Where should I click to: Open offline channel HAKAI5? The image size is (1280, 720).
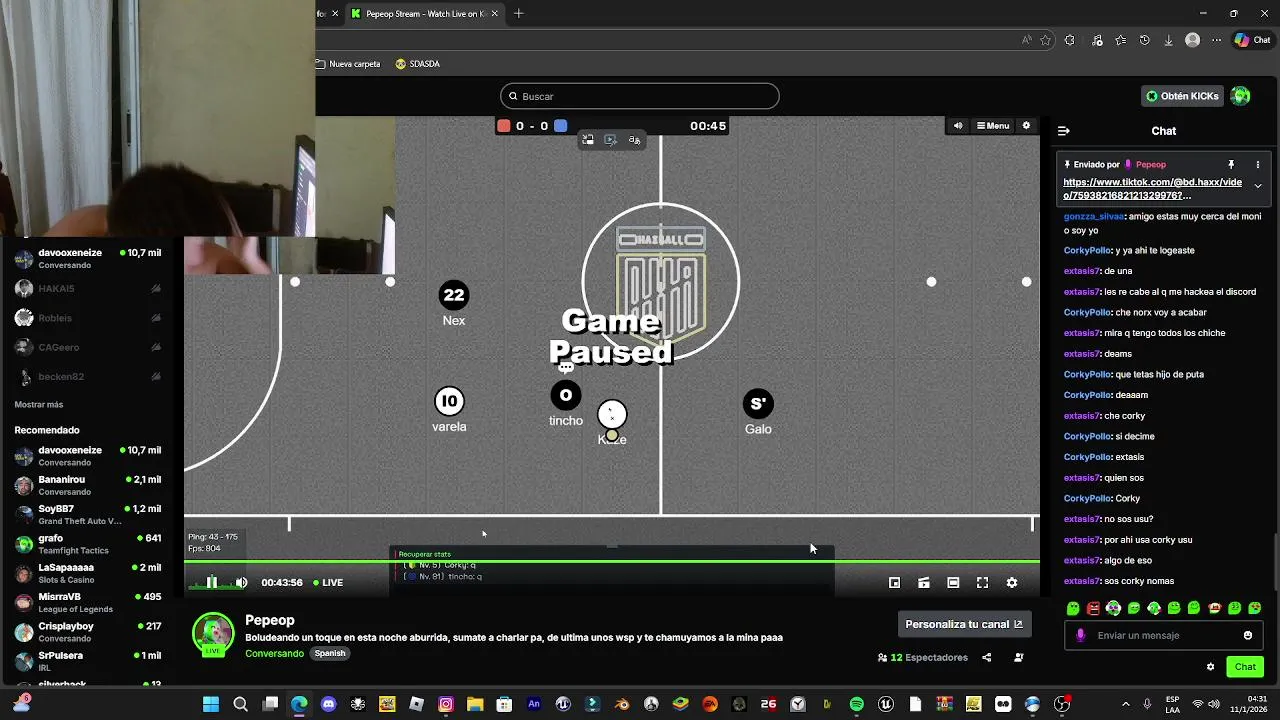click(88, 288)
